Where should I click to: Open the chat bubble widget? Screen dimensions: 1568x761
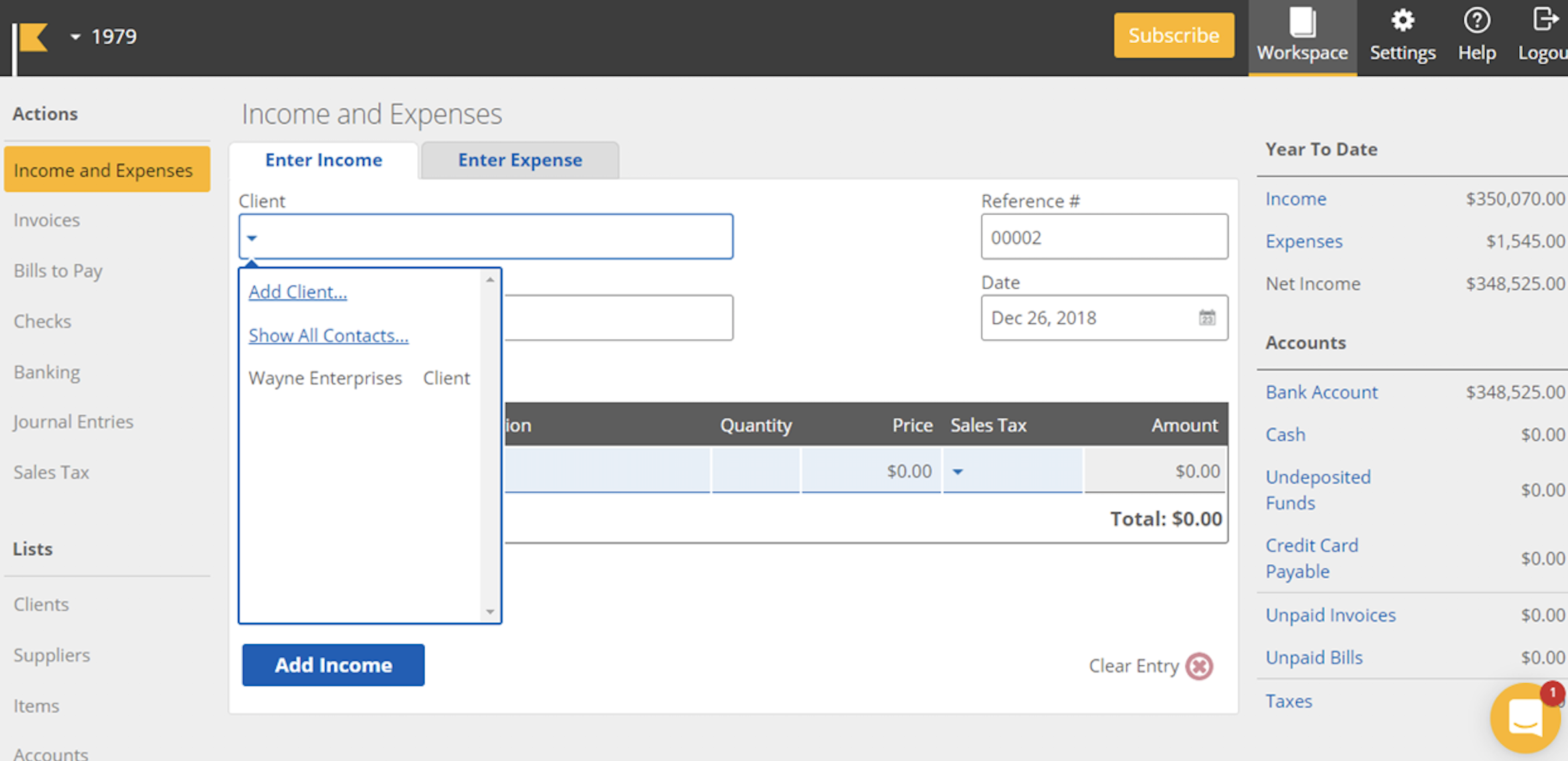(1525, 719)
